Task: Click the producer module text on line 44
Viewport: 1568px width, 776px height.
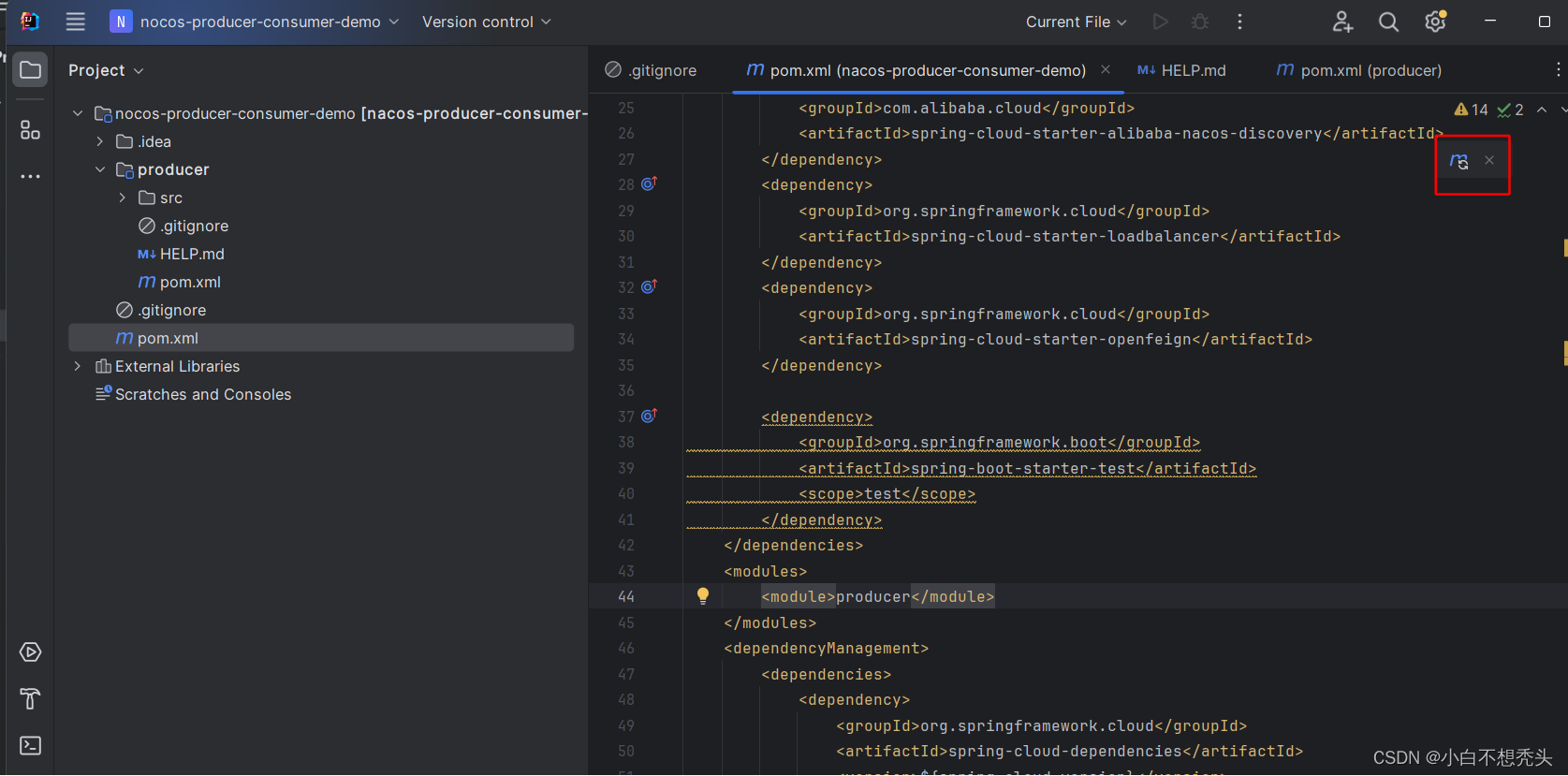Action: (x=873, y=596)
